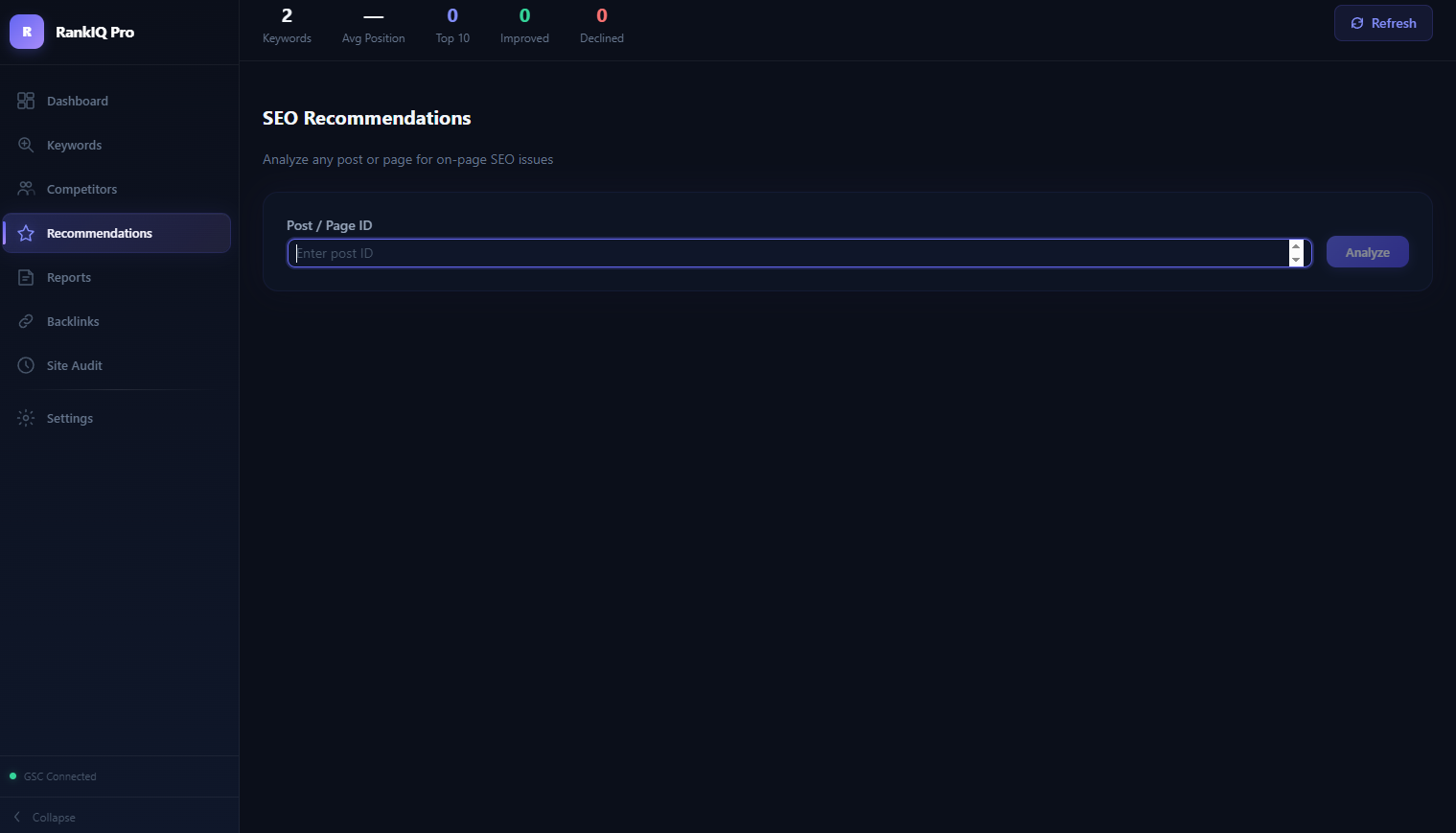Viewport: 1456px width, 833px height.
Task: Increase post ID with up arrow
Action: 1296,246
